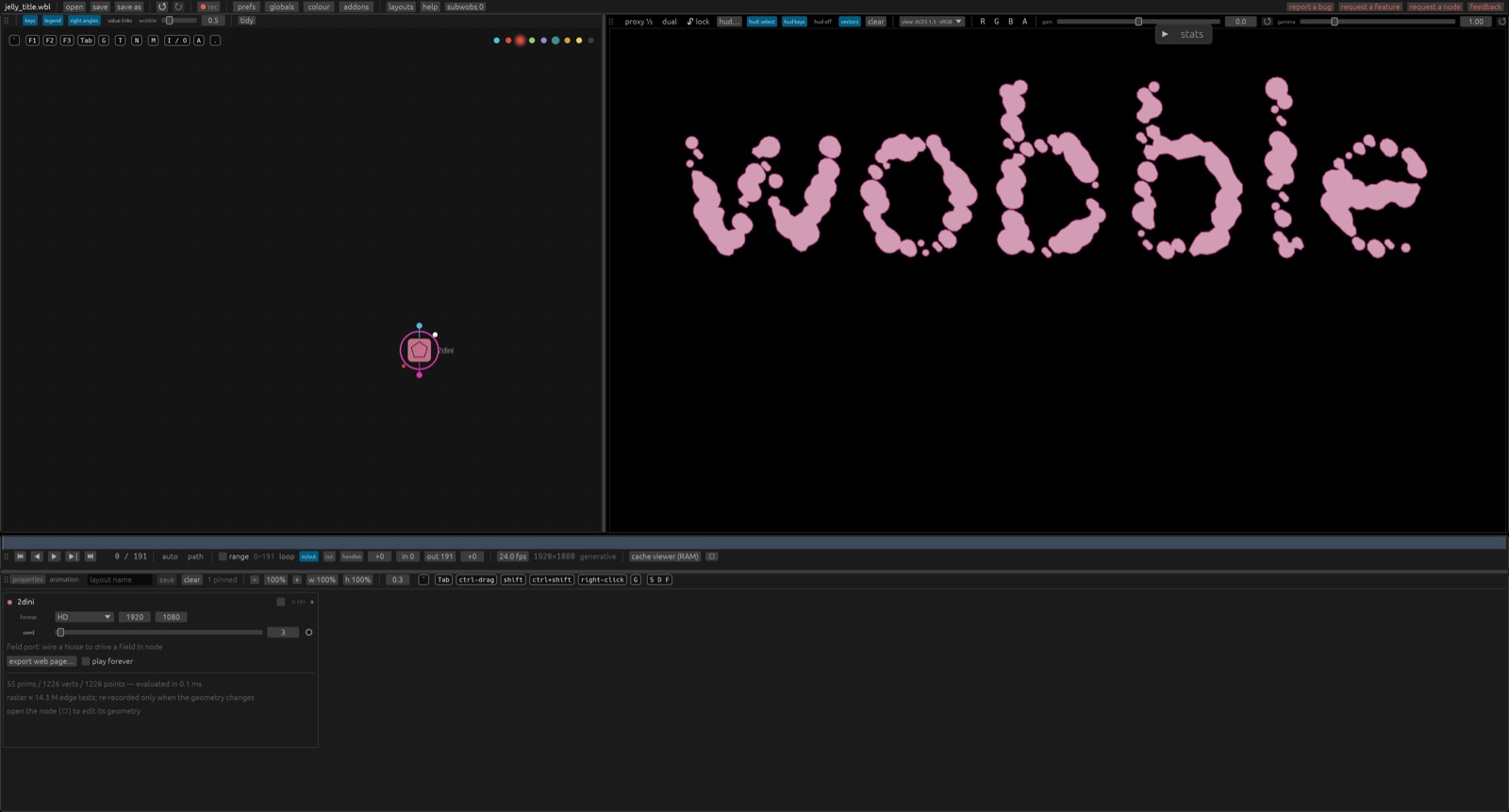Toggle the lock option in viewer
1509x812 pixels.
[698, 22]
